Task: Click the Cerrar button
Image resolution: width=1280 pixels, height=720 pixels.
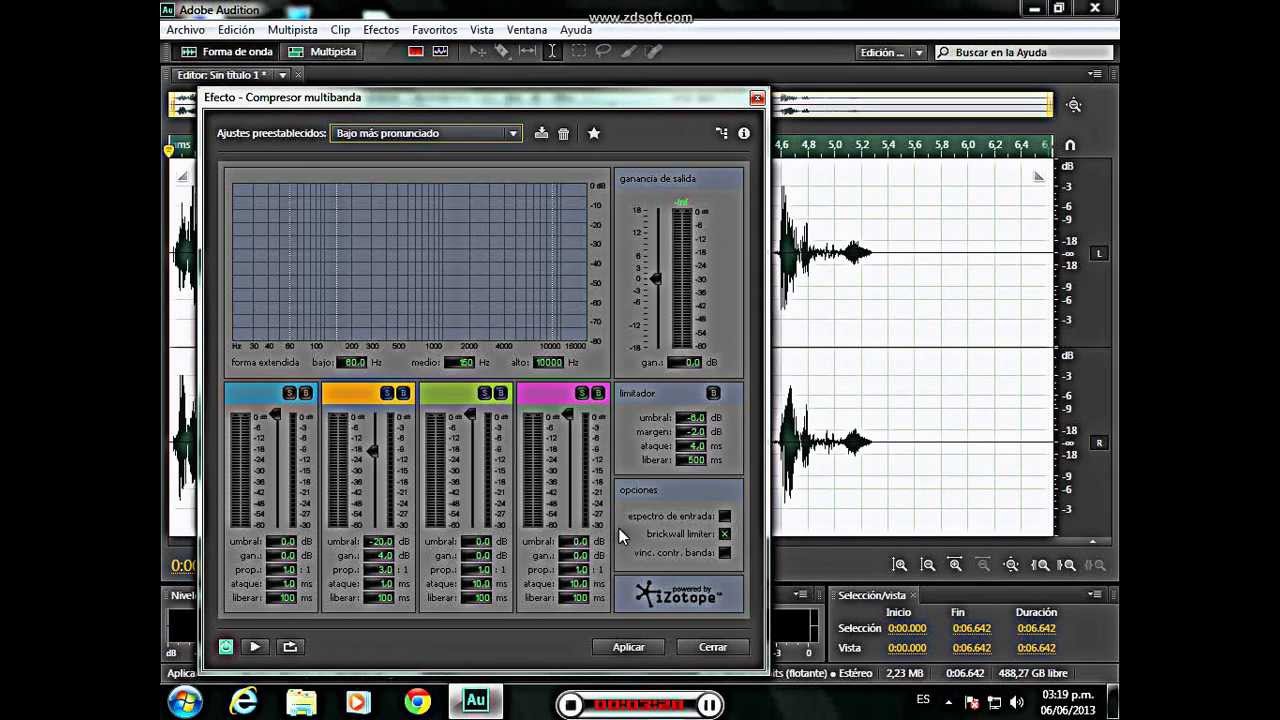Action: pos(713,647)
